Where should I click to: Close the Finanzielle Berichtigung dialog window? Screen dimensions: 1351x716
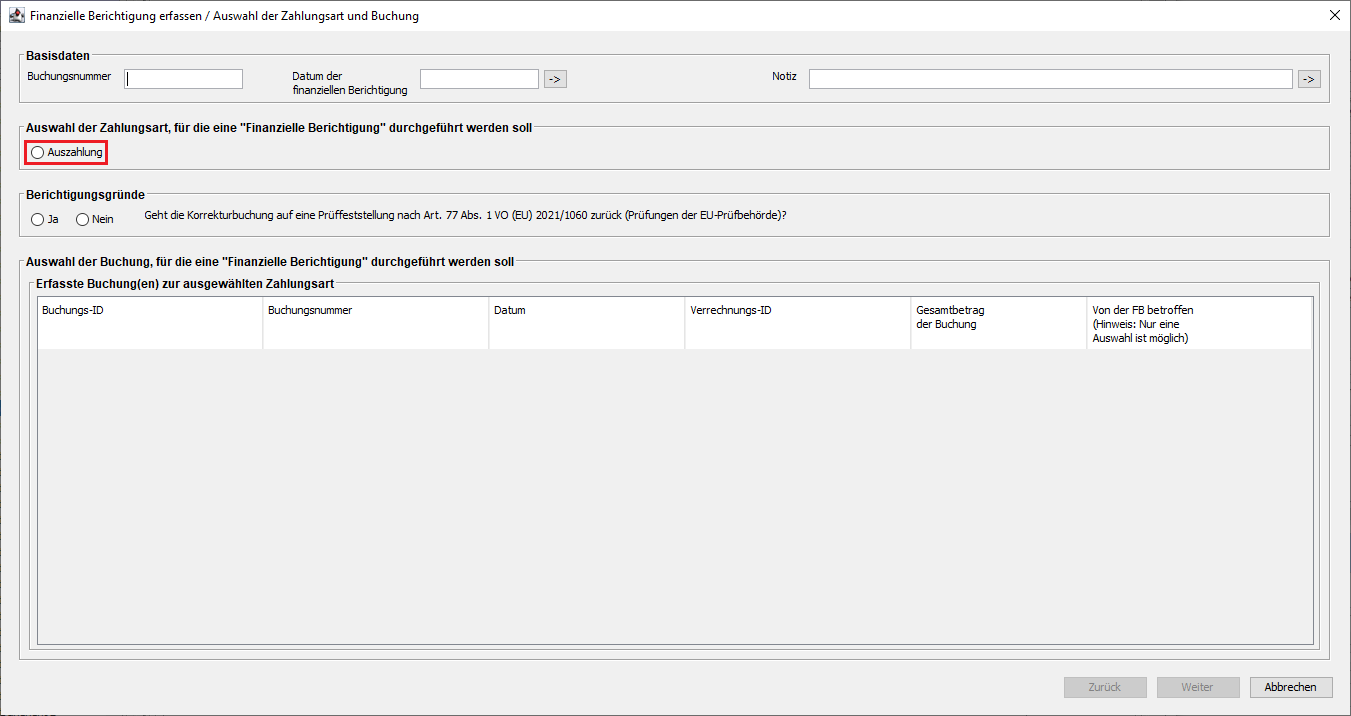click(1334, 16)
